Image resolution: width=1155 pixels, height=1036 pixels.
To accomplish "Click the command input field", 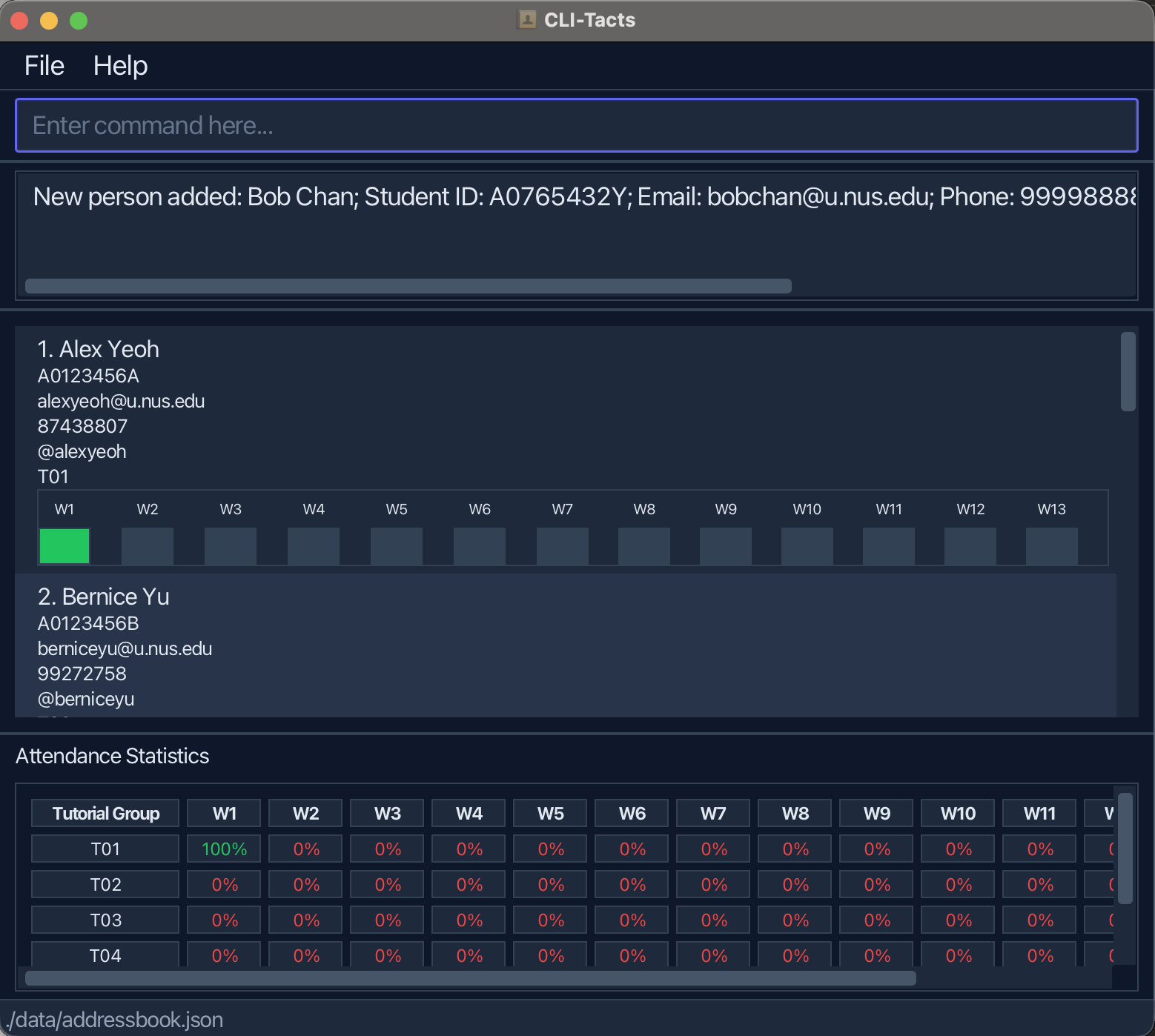I will click(576, 125).
